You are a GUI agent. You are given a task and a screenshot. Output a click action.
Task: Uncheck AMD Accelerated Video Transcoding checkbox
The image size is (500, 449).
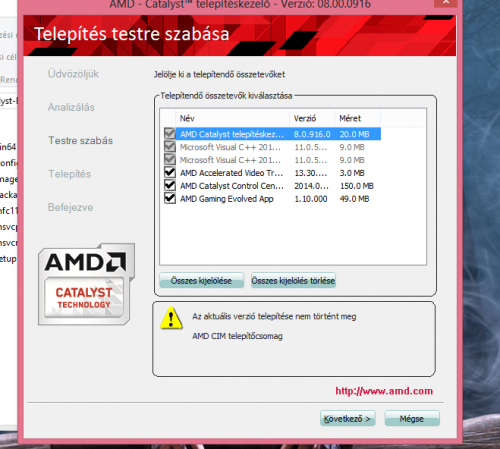tap(170, 172)
